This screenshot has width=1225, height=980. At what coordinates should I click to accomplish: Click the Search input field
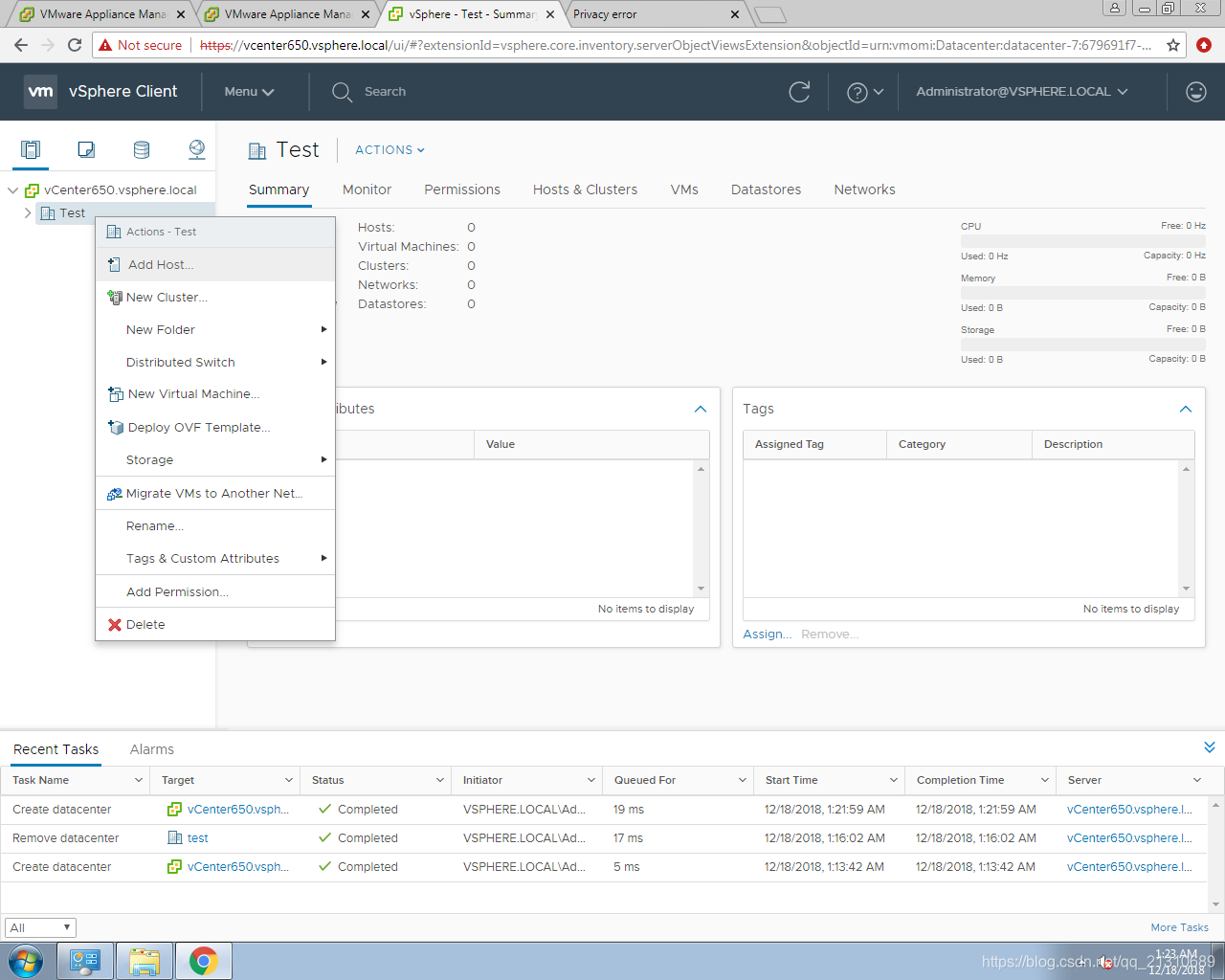(x=385, y=92)
